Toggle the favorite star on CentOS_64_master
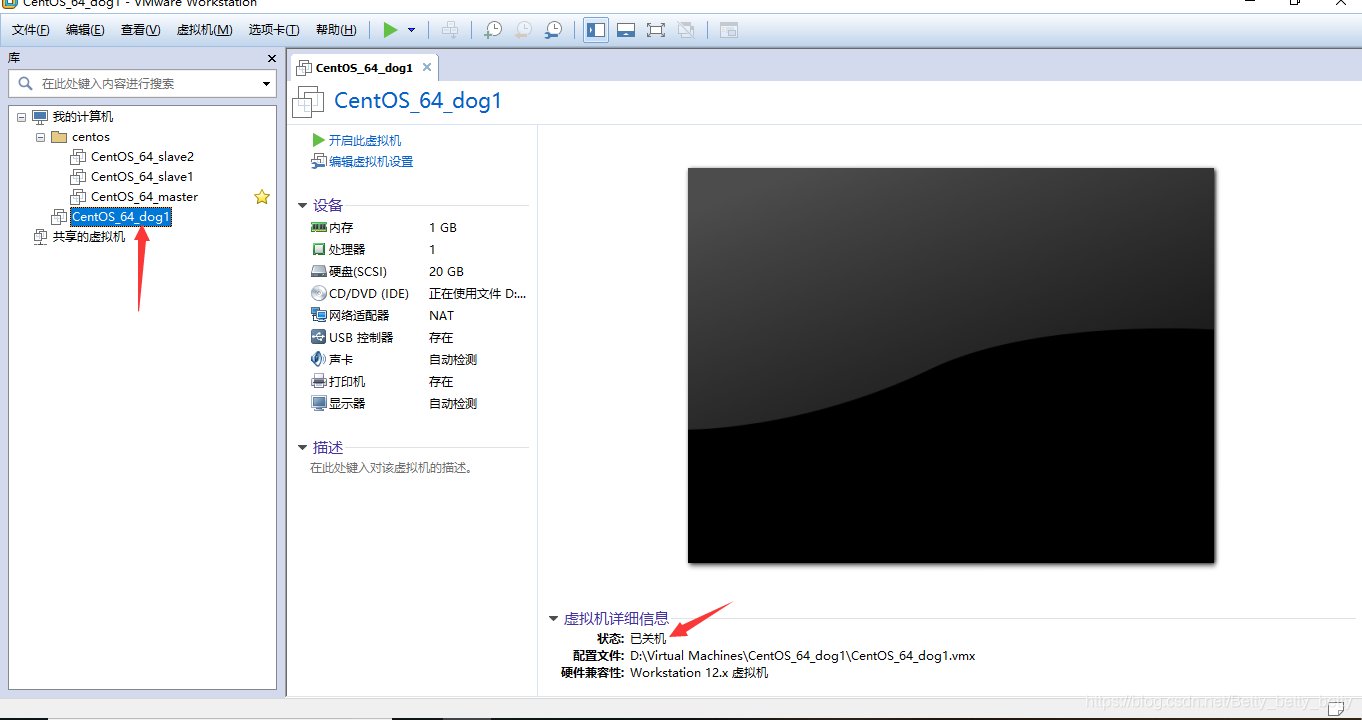This screenshot has width=1362, height=720. pos(262,197)
